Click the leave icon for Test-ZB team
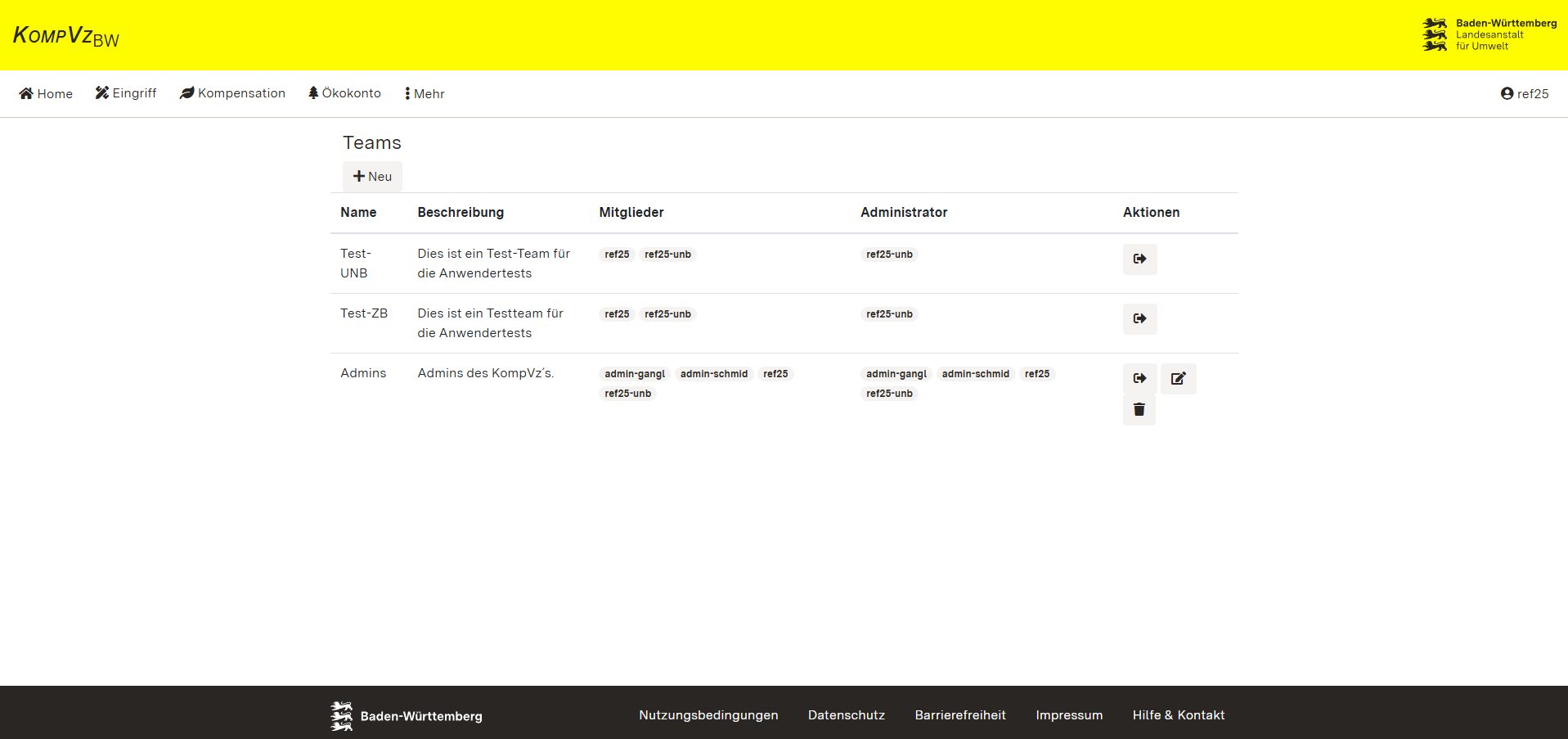The height and width of the screenshot is (739, 1568). (x=1139, y=318)
